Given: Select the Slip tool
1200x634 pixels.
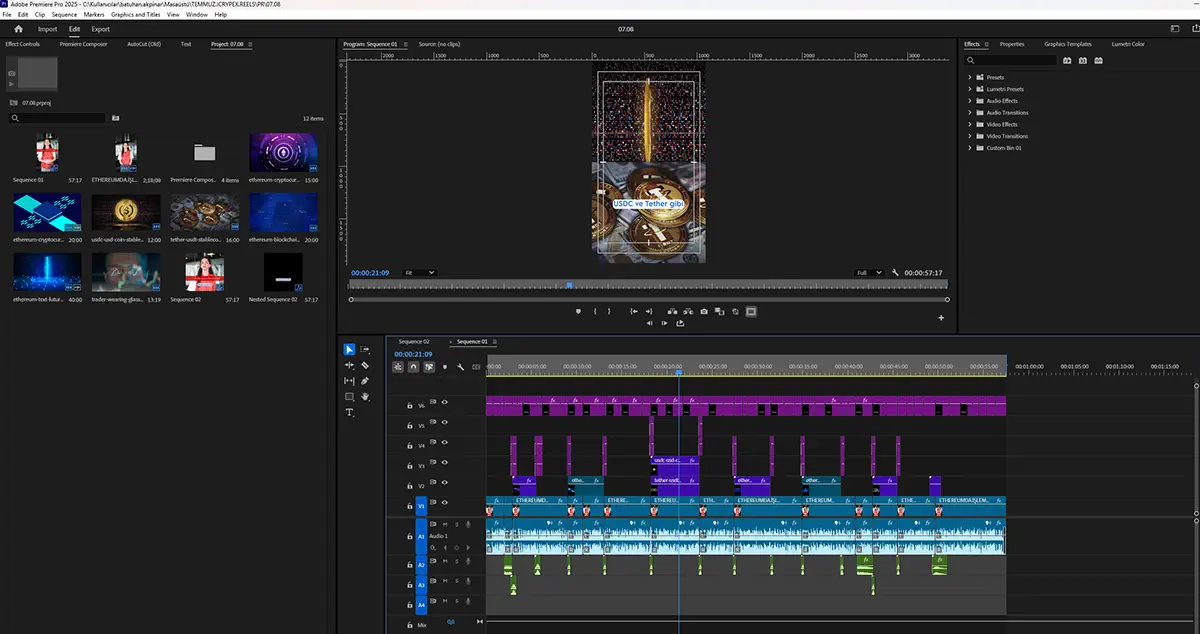Looking at the screenshot, I should coord(349,381).
